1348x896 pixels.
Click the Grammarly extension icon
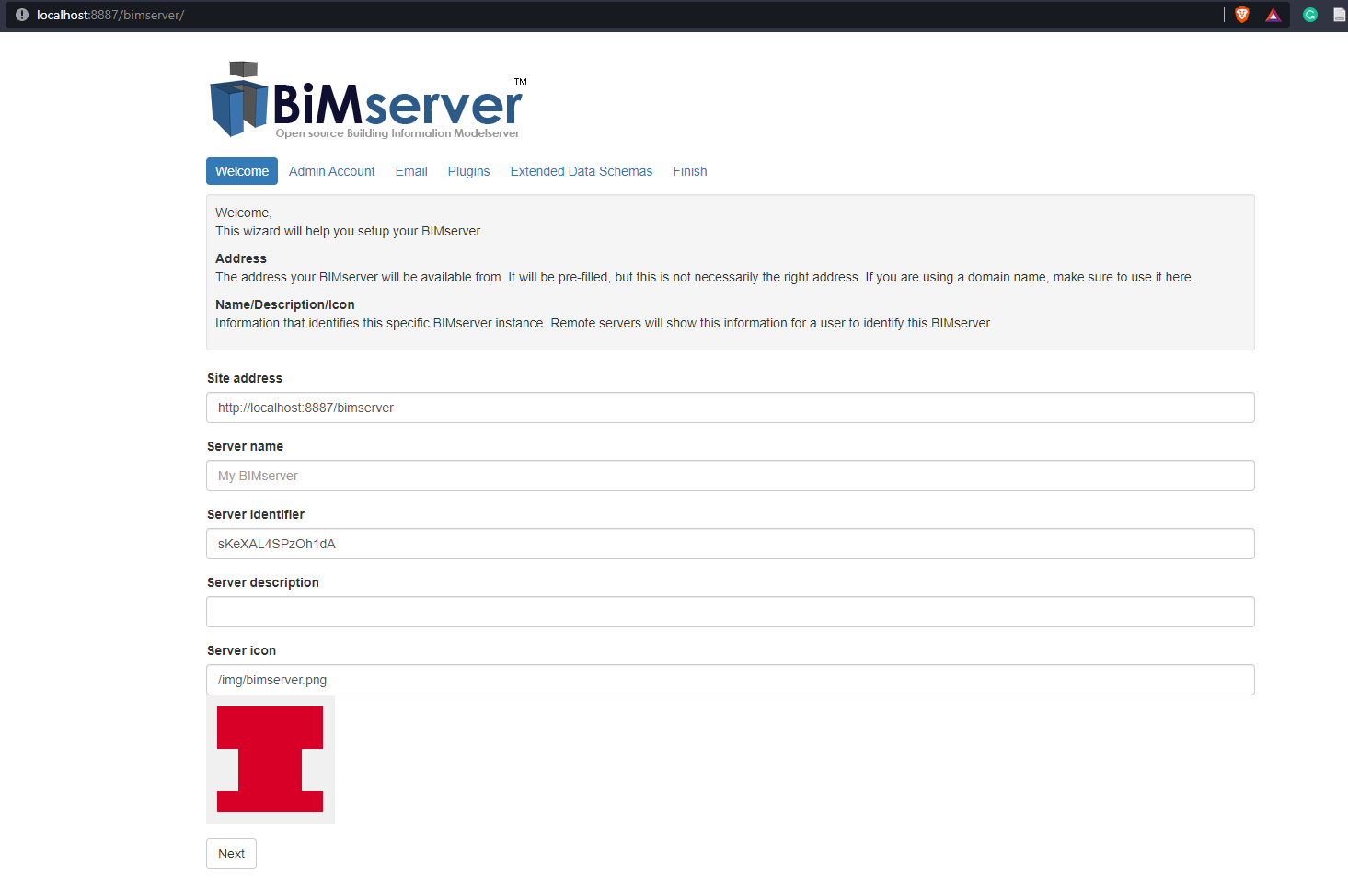pos(1310,15)
